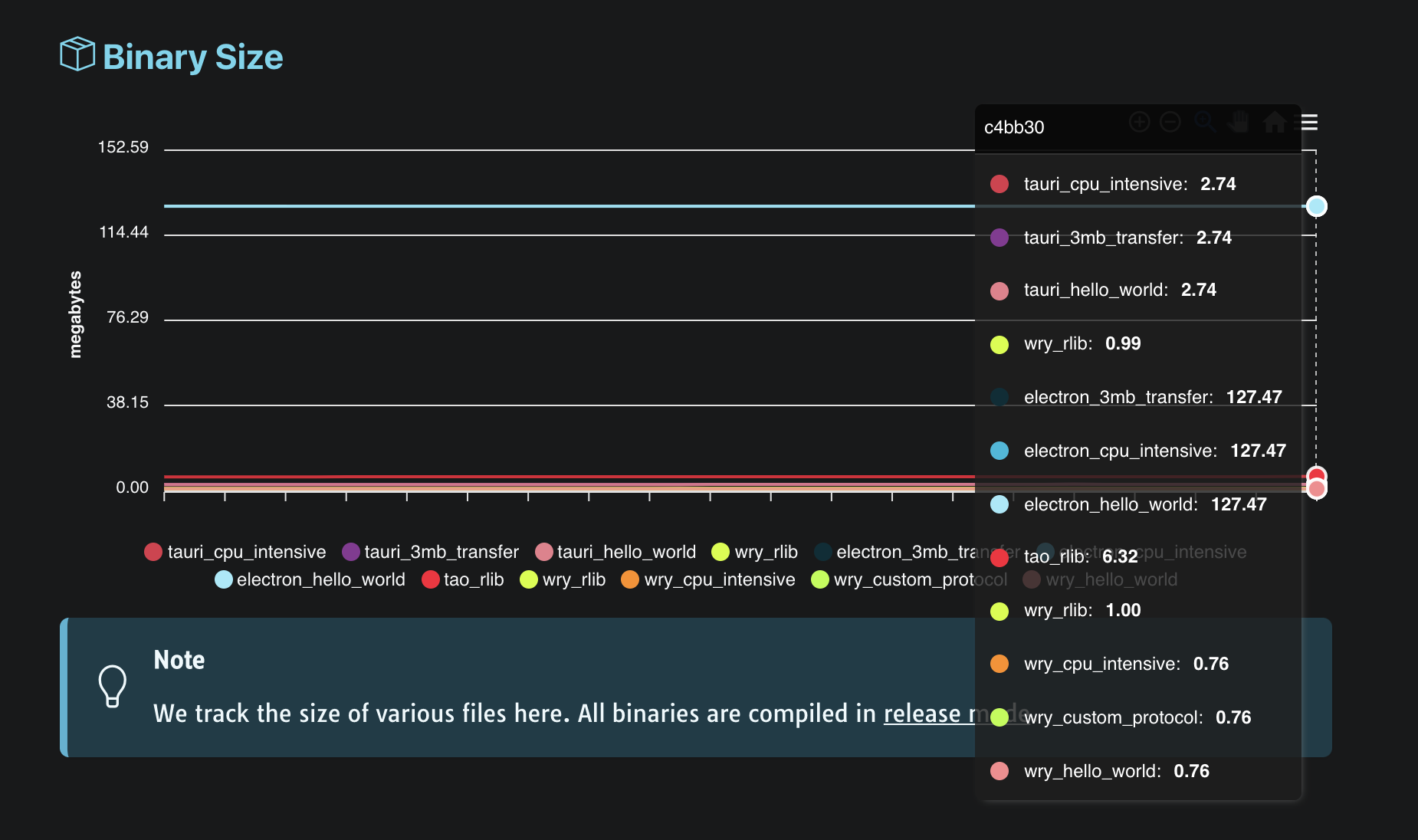Click the Zoom In plus icon
Viewport: 1418px width, 840px height.
click(x=1140, y=122)
